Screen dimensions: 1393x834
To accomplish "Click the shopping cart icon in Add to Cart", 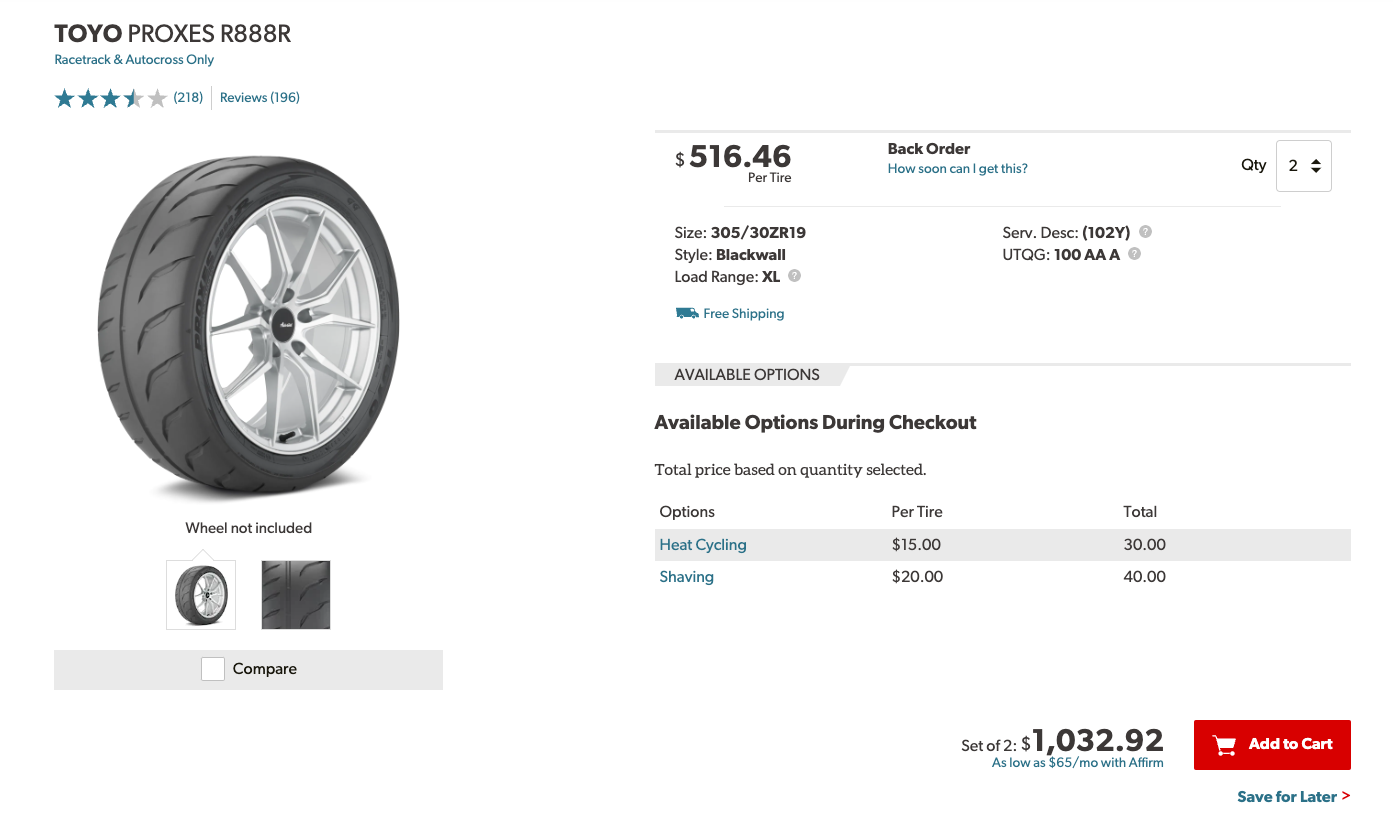I will click(1223, 745).
